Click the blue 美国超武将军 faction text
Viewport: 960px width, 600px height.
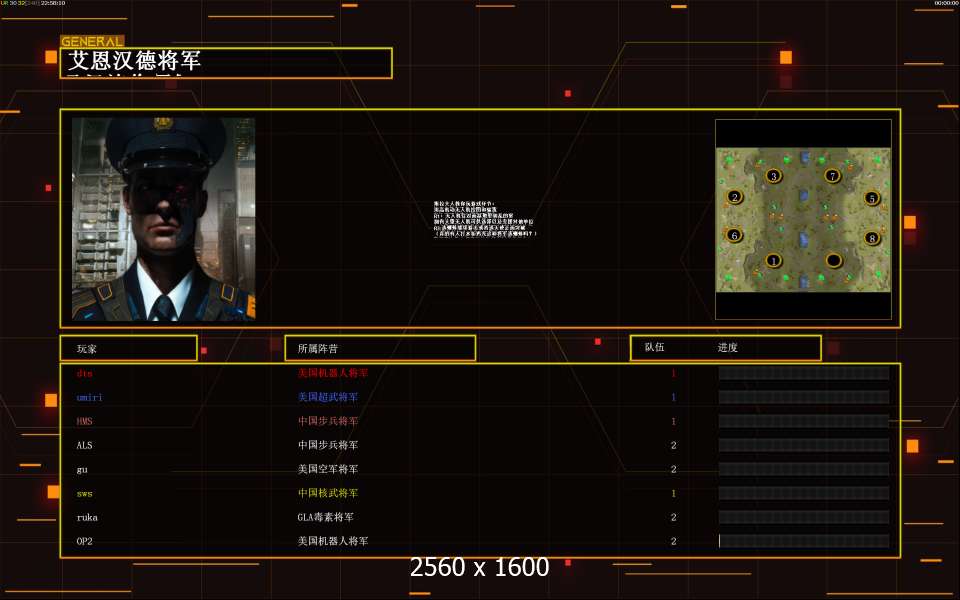click(x=328, y=397)
